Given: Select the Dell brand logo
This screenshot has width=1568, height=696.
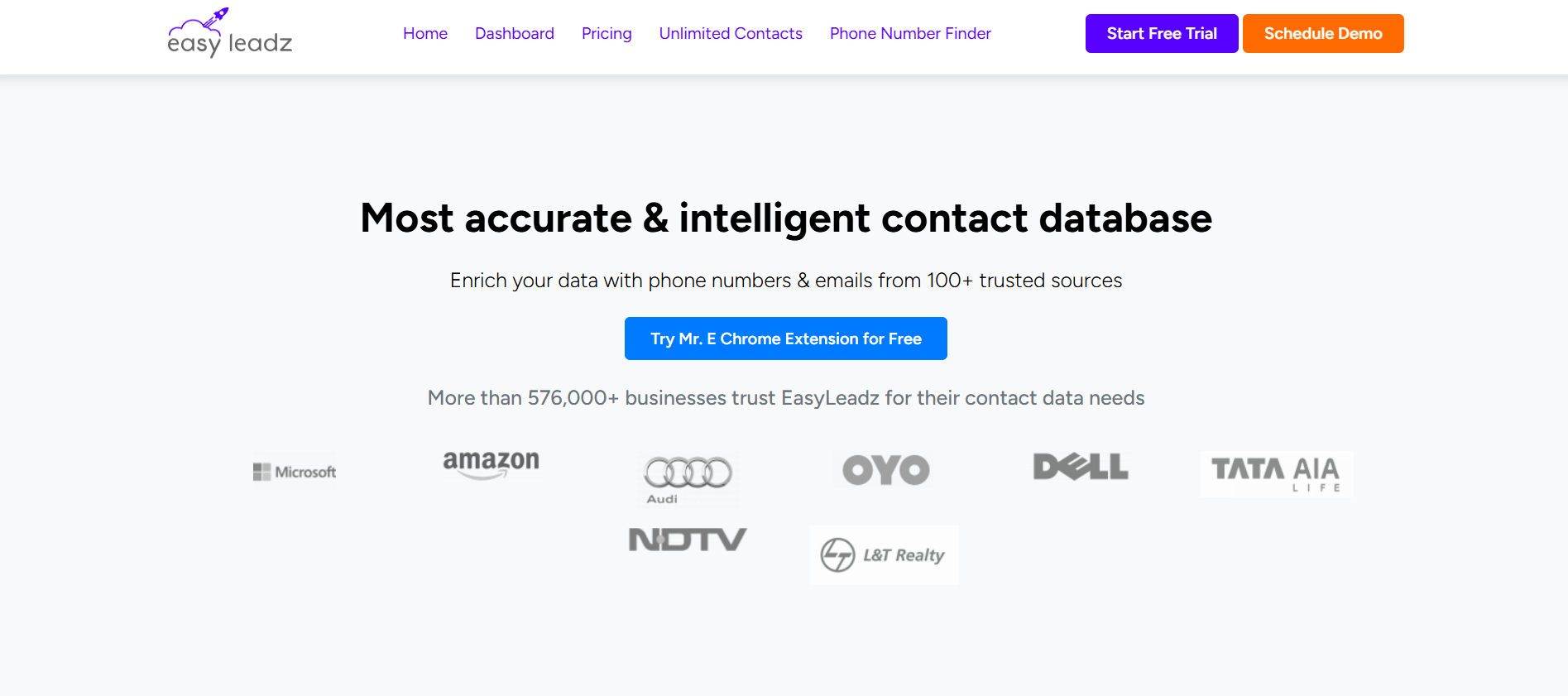Looking at the screenshot, I should point(1080,468).
